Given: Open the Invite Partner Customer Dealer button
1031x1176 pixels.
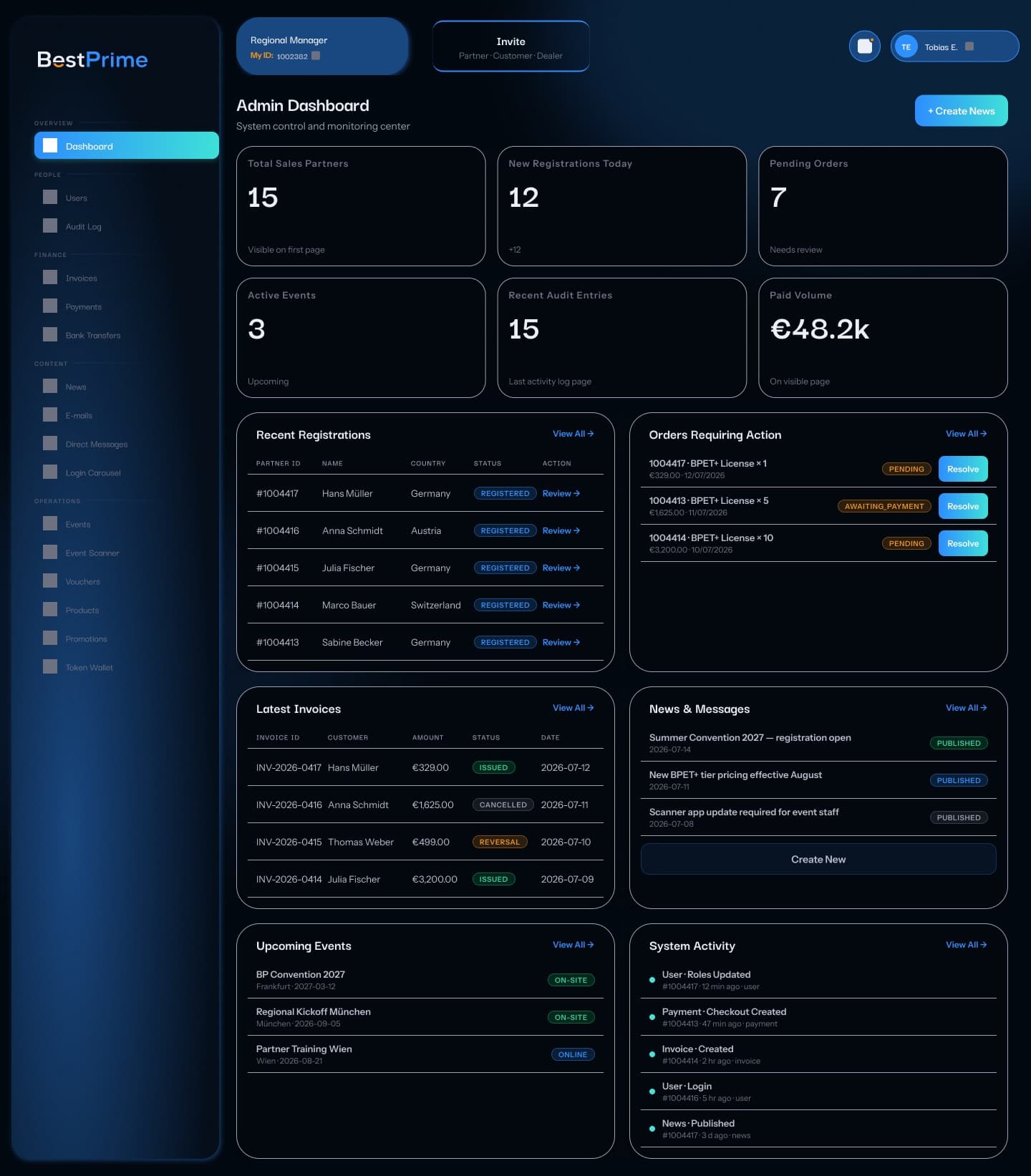Looking at the screenshot, I should pyautogui.click(x=510, y=47).
